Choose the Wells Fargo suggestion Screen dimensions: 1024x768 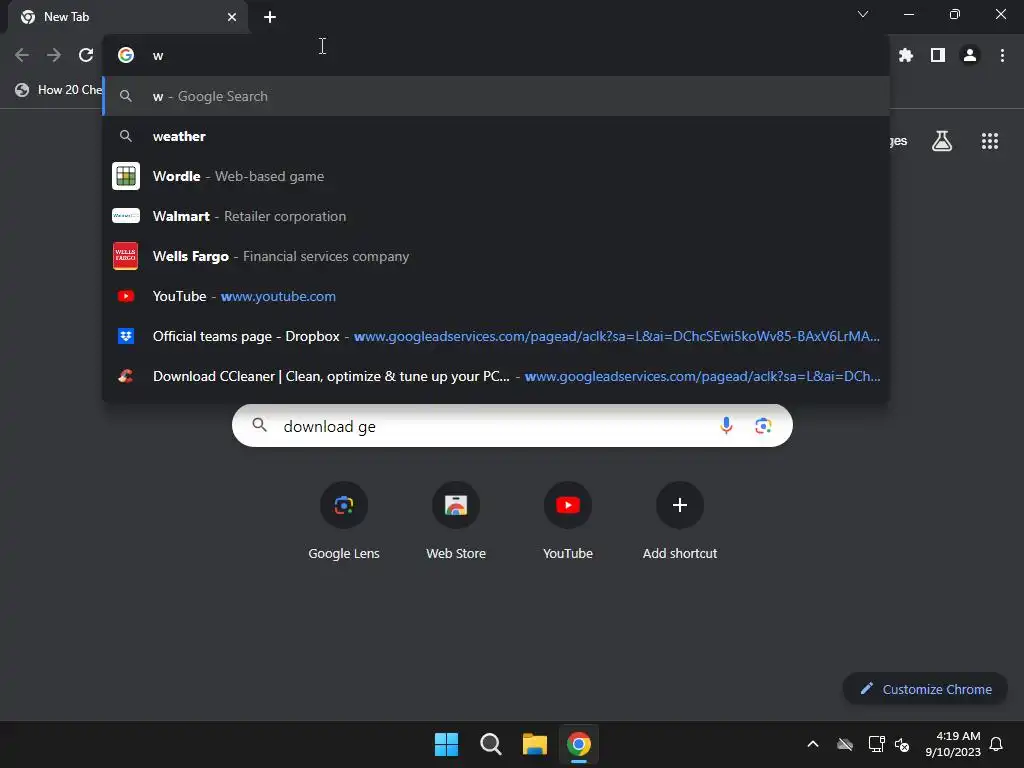click(x=496, y=256)
